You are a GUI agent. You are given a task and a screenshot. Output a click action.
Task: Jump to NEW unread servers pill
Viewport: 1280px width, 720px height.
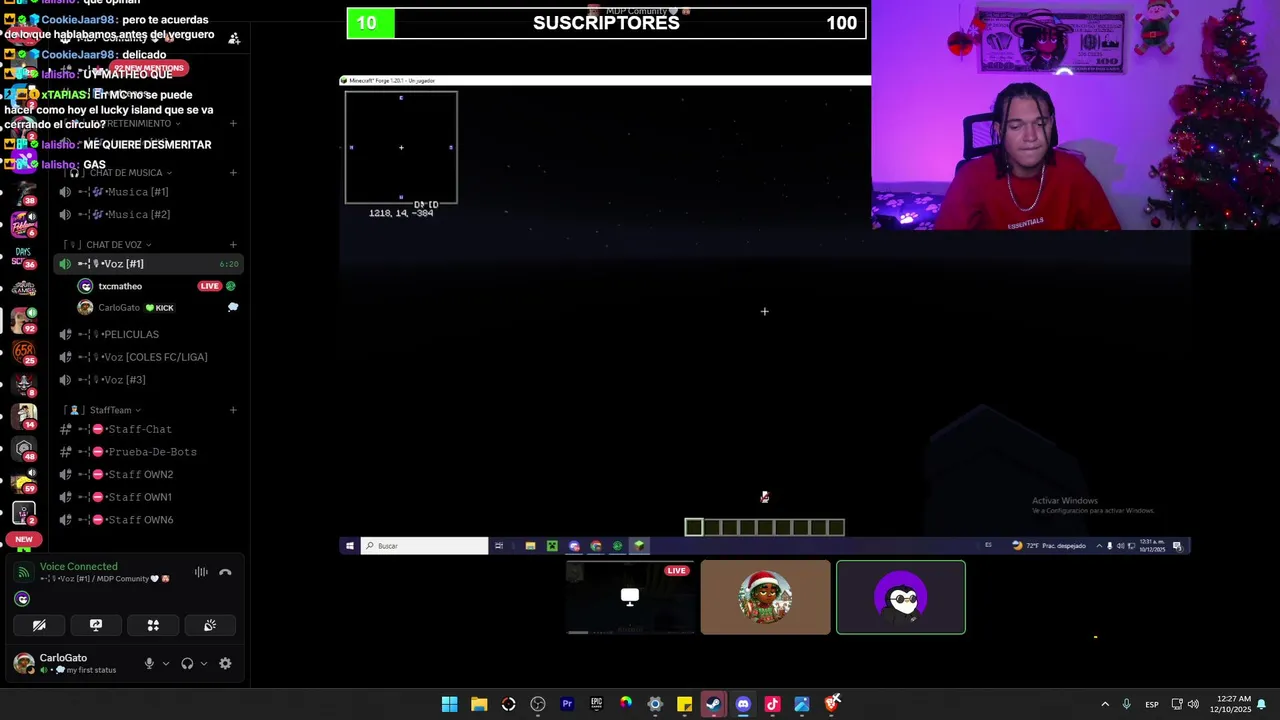click(x=24, y=539)
